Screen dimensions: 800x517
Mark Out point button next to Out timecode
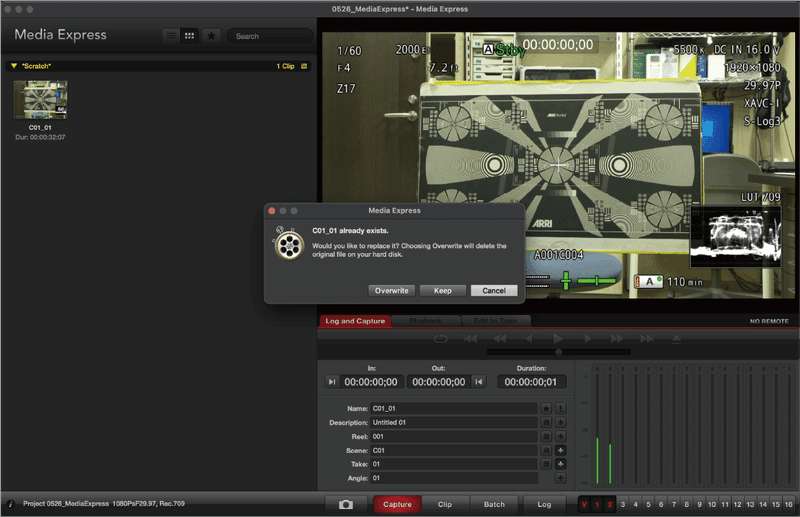click(x=479, y=382)
